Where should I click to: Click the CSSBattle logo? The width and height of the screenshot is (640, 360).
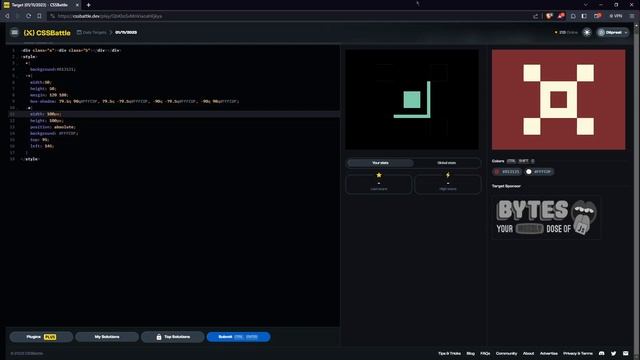(47, 33)
